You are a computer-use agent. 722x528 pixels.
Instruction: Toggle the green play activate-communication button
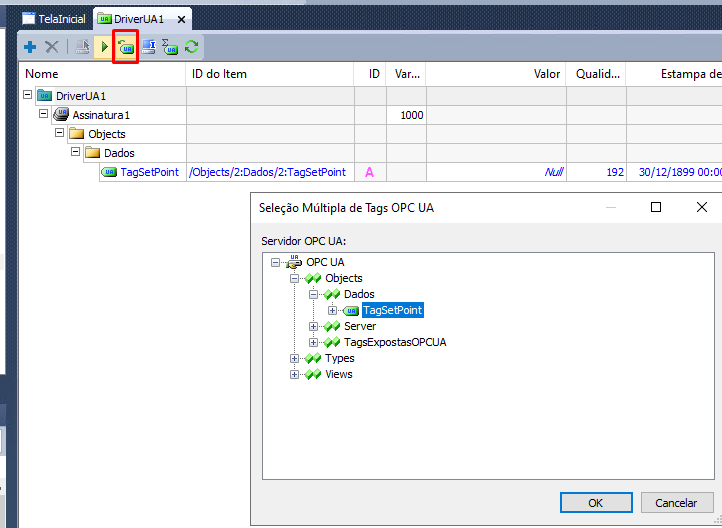pyautogui.click(x=104, y=47)
